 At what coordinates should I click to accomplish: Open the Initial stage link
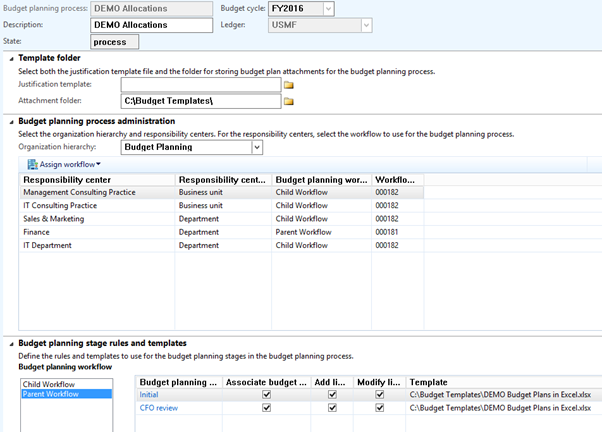click(x=151, y=394)
